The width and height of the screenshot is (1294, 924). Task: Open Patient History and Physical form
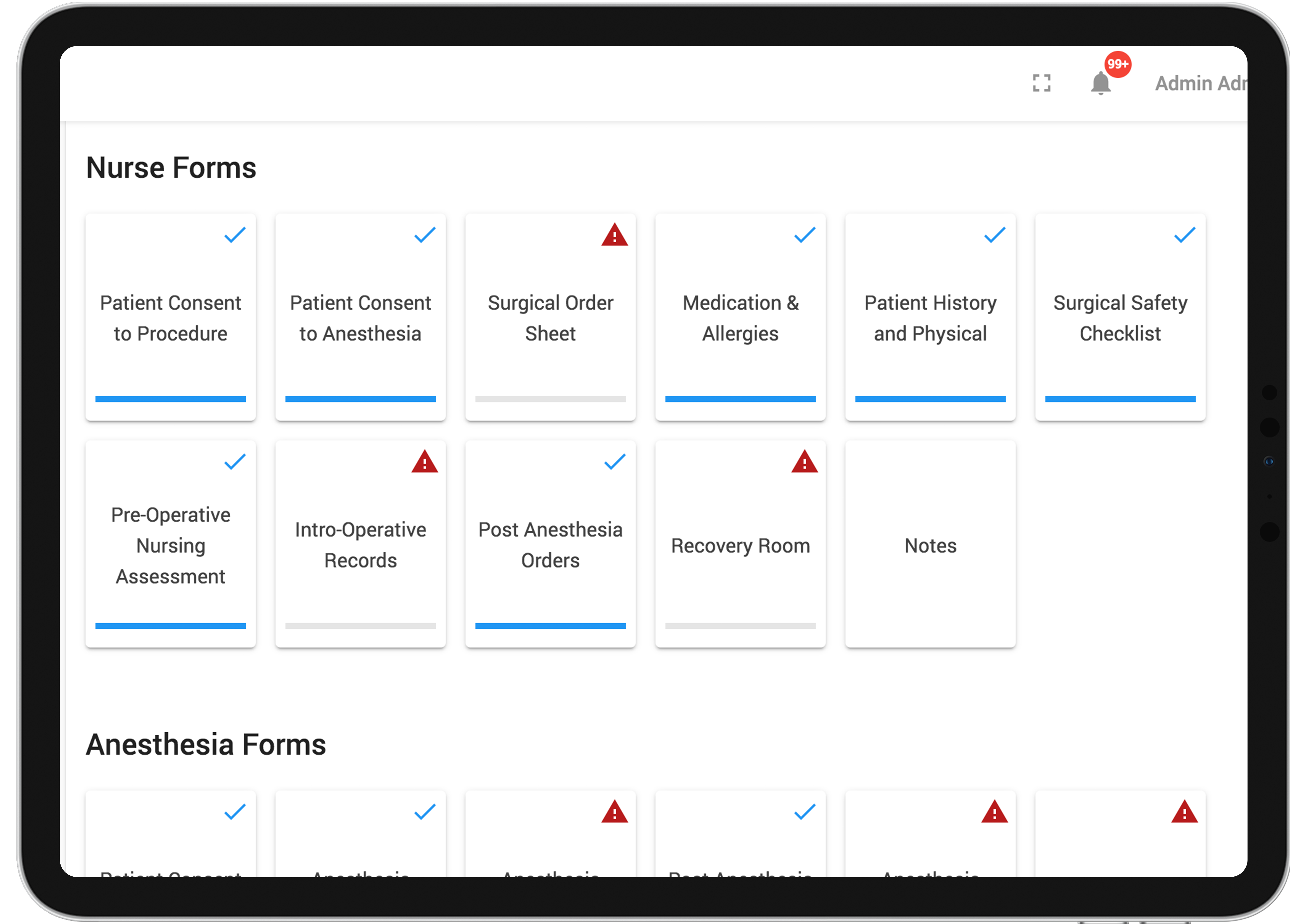[930, 317]
